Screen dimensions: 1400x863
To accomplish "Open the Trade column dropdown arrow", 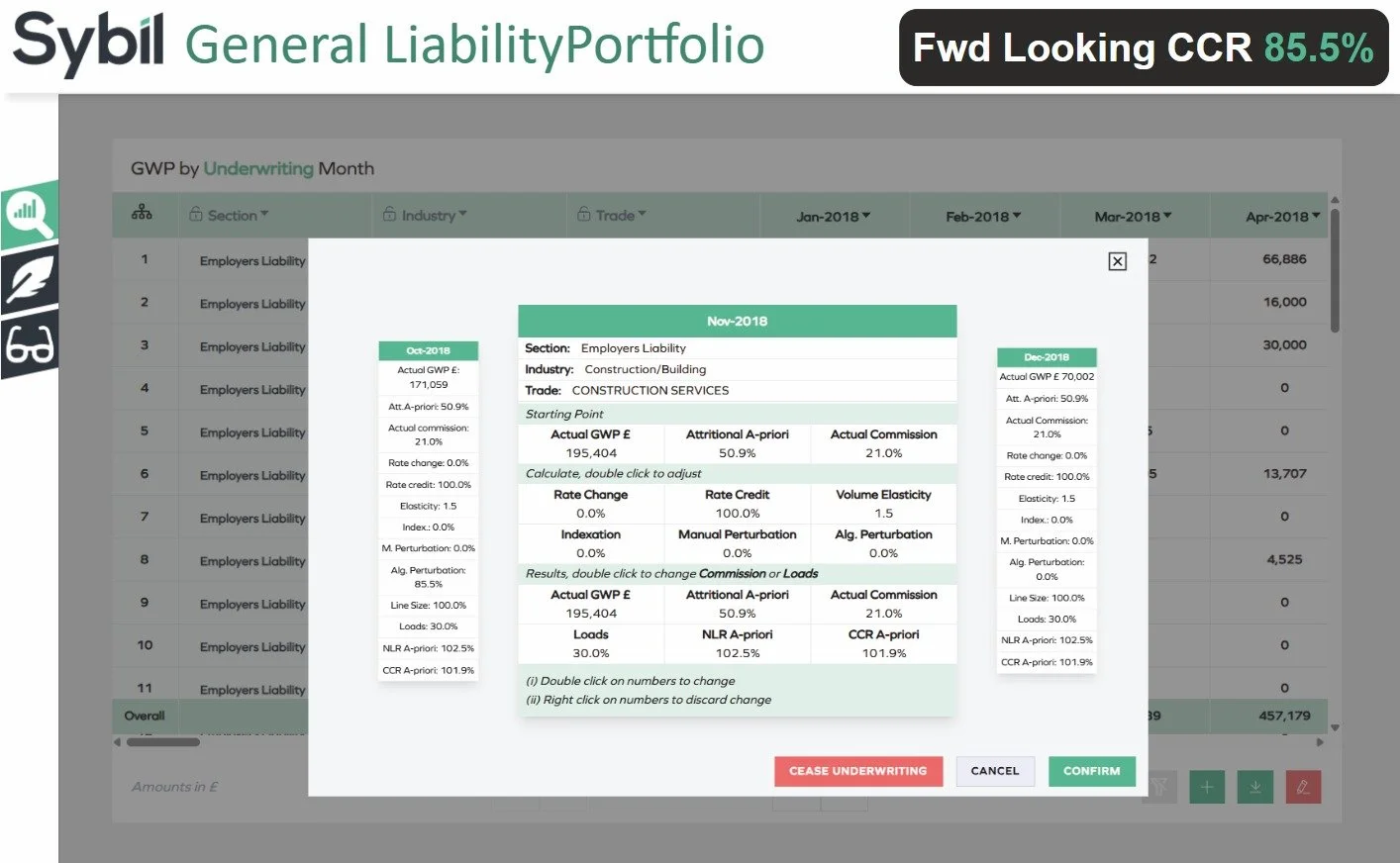I will point(642,215).
